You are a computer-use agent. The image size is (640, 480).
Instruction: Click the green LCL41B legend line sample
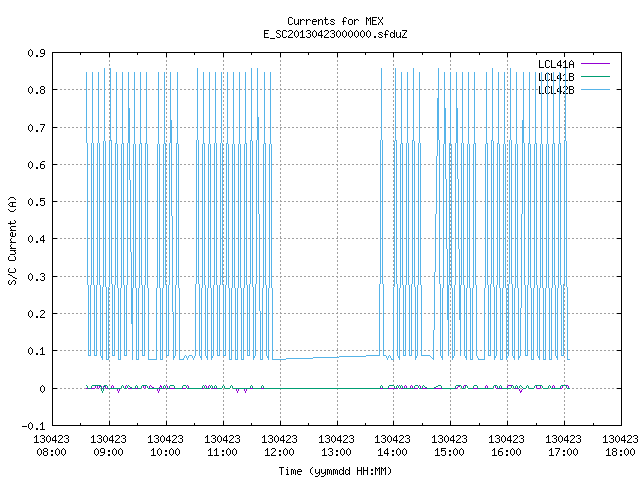click(x=595, y=77)
